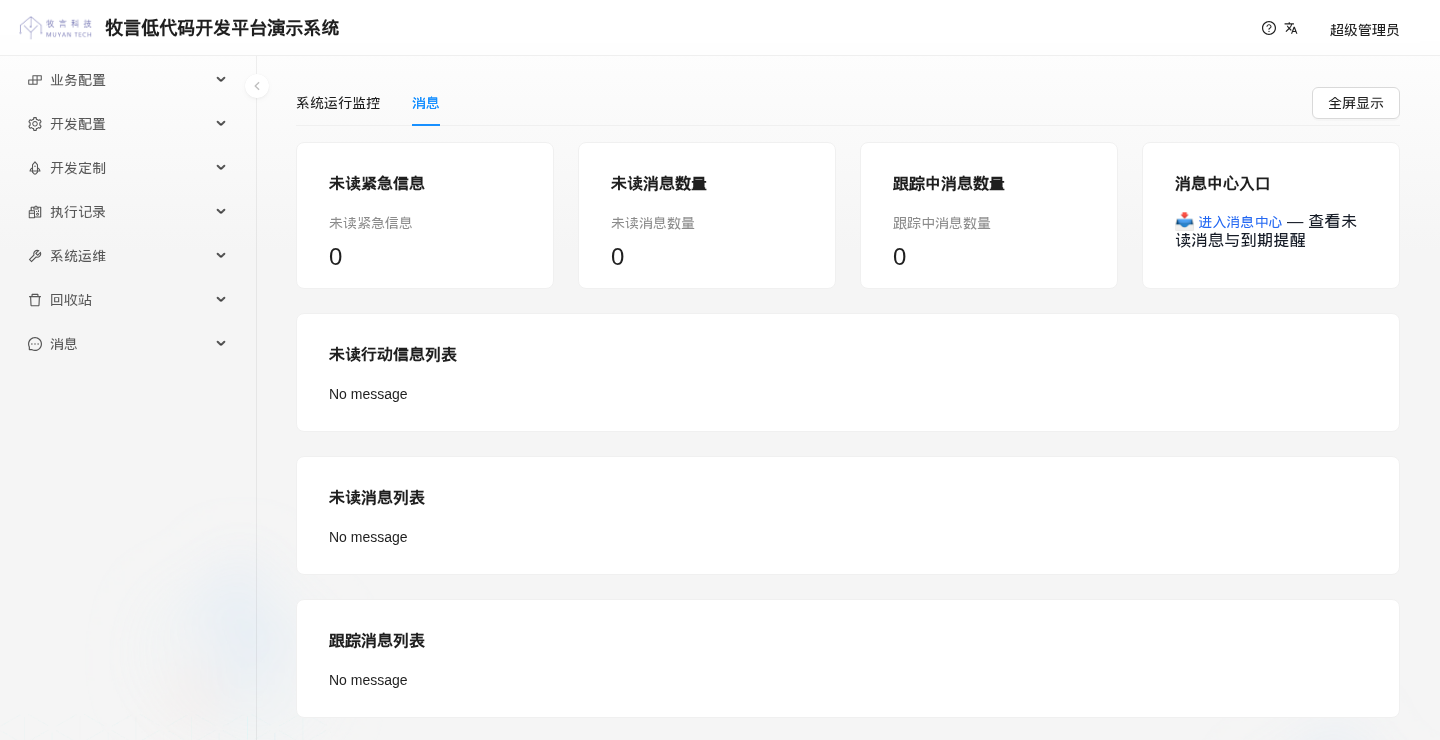Click the 0 count under 未读紧急信息
This screenshot has height=740, width=1440.
pos(336,257)
